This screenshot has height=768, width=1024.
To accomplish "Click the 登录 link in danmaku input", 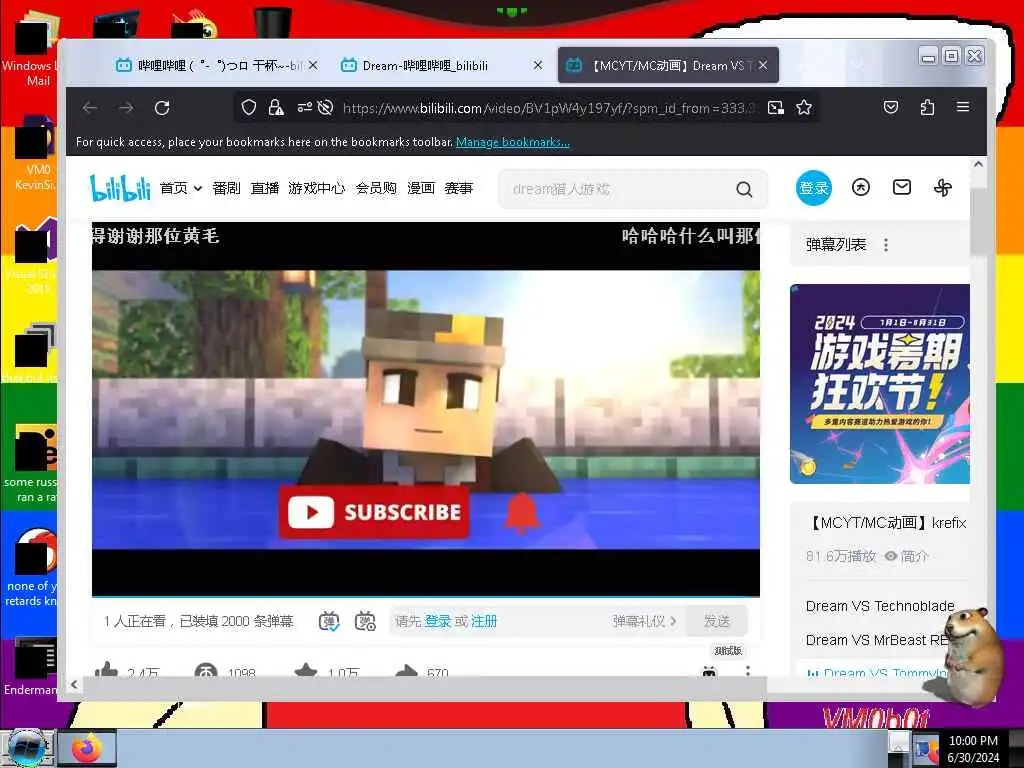I will coord(438,621).
